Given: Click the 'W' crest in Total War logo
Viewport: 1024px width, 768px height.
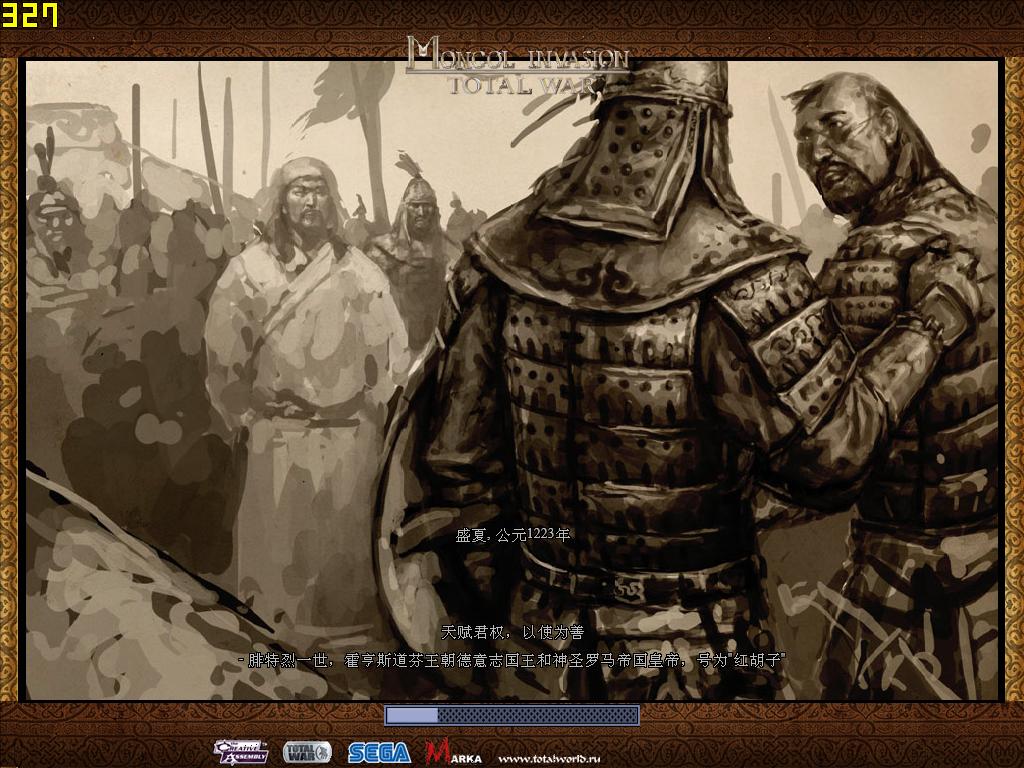Looking at the screenshot, I should (323, 752).
